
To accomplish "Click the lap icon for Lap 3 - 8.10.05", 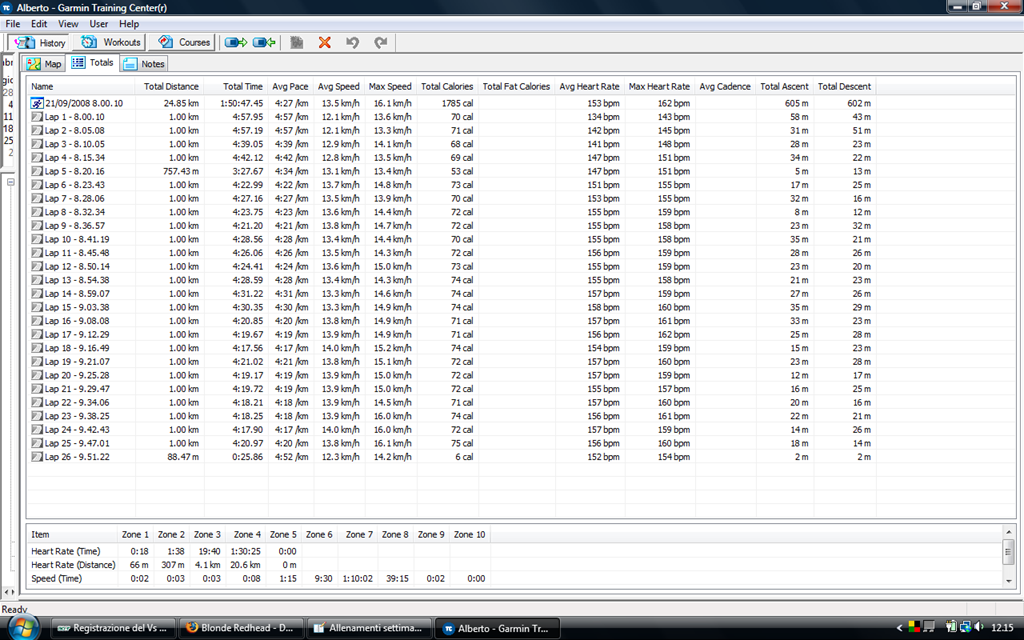I will [37, 144].
